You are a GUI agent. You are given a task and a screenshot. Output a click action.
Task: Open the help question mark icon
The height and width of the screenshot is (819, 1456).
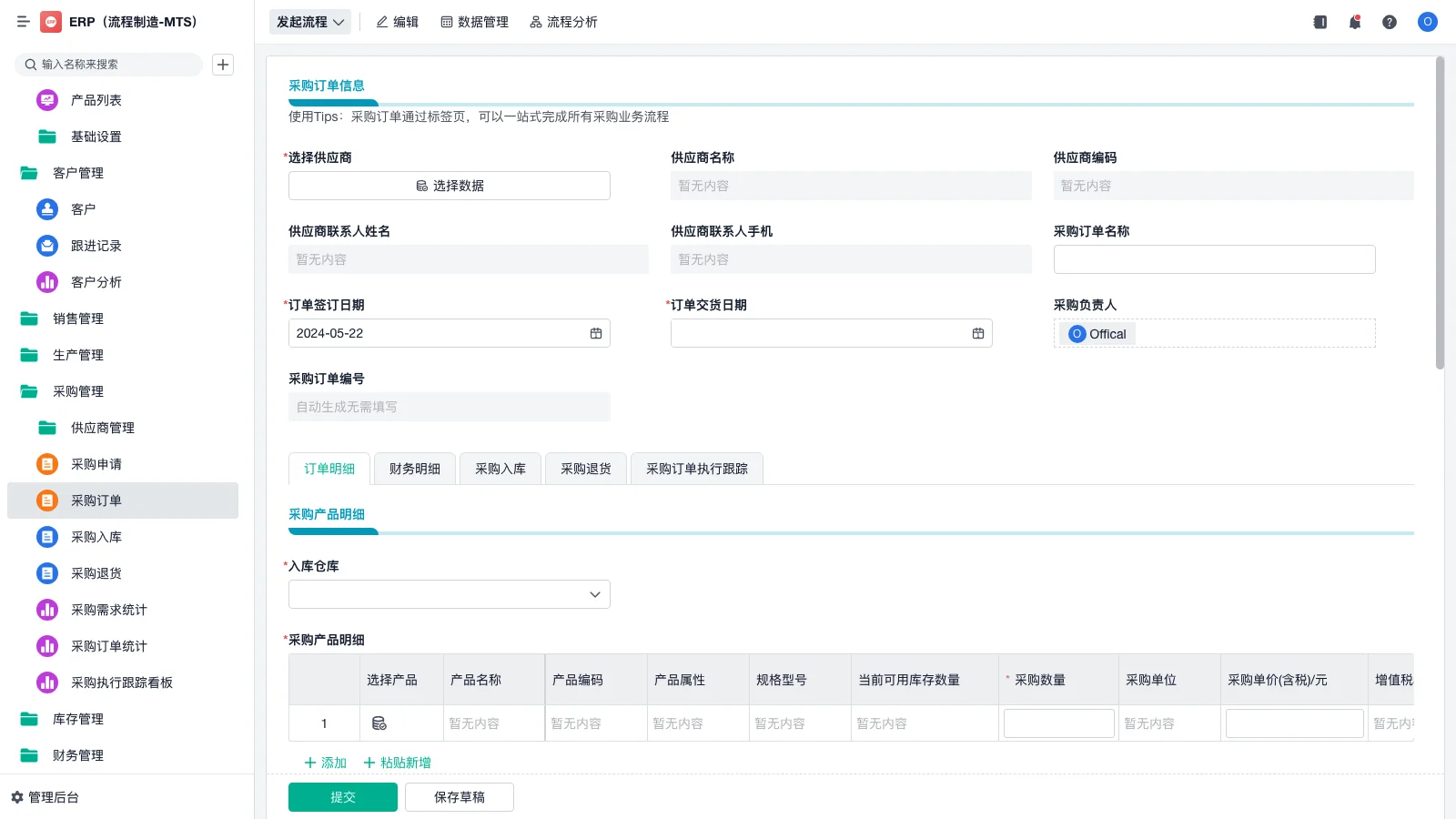point(1389,22)
